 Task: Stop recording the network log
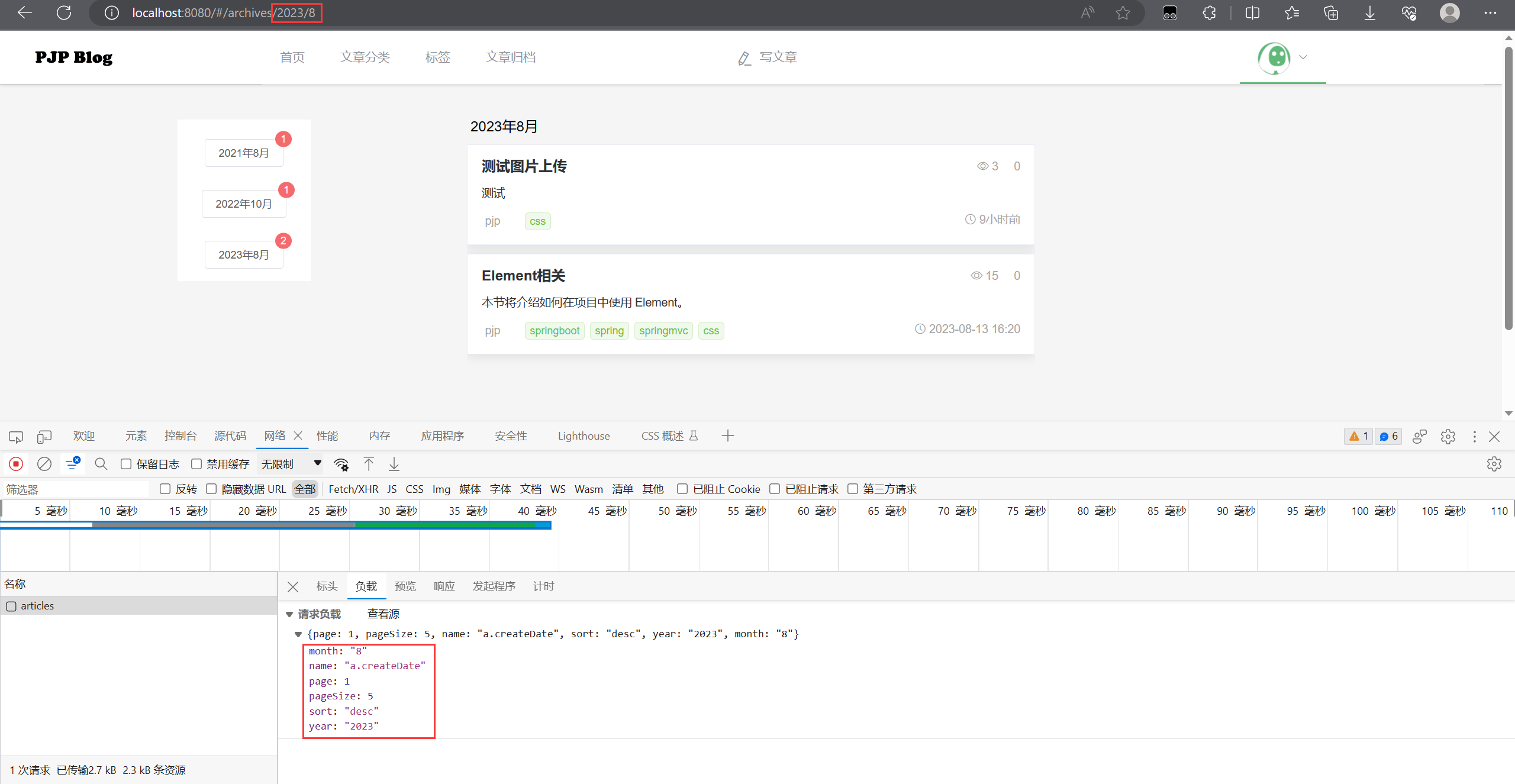pyautogui.click(x=16, y=464)
